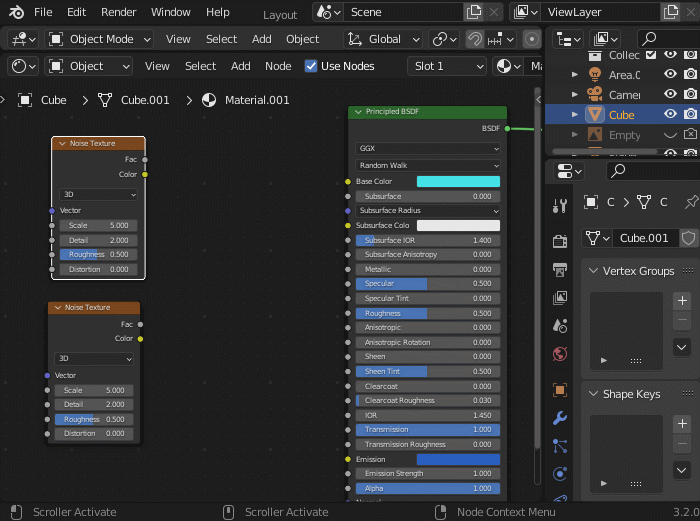Click the Base Color cyan swatch
Screen dimensions: 700x521
coord(458,182)
